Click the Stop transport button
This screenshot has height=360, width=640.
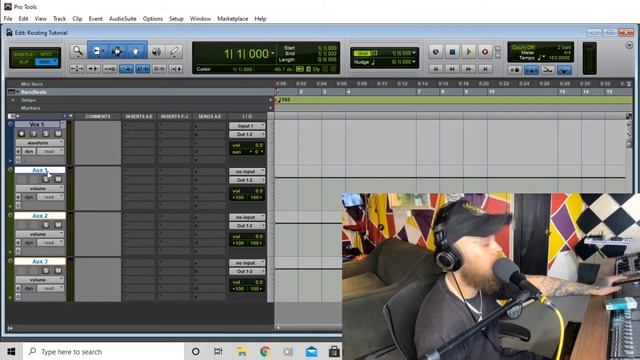[x=452, y=52]
